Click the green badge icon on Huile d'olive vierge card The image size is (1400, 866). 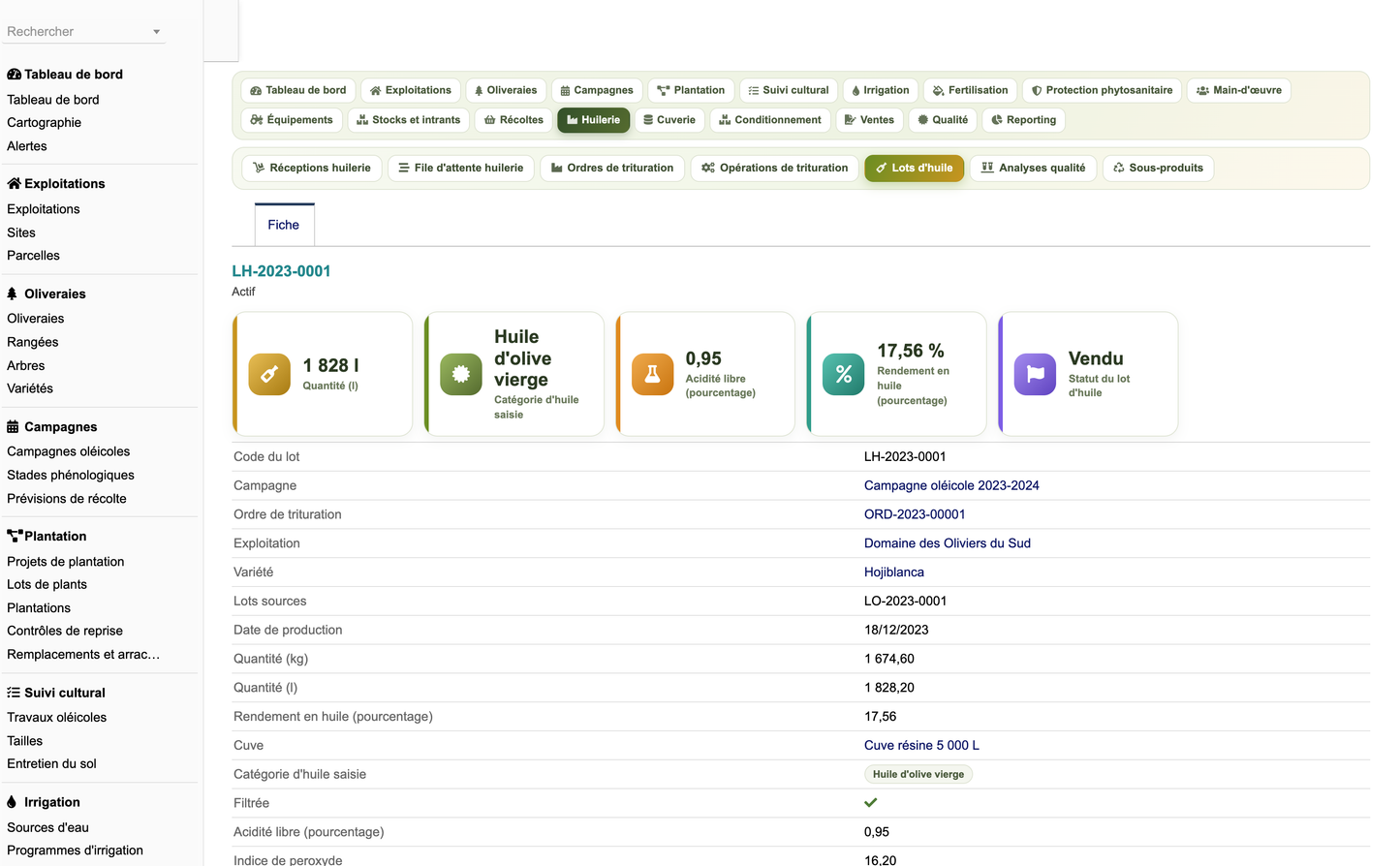coord(461,374)
